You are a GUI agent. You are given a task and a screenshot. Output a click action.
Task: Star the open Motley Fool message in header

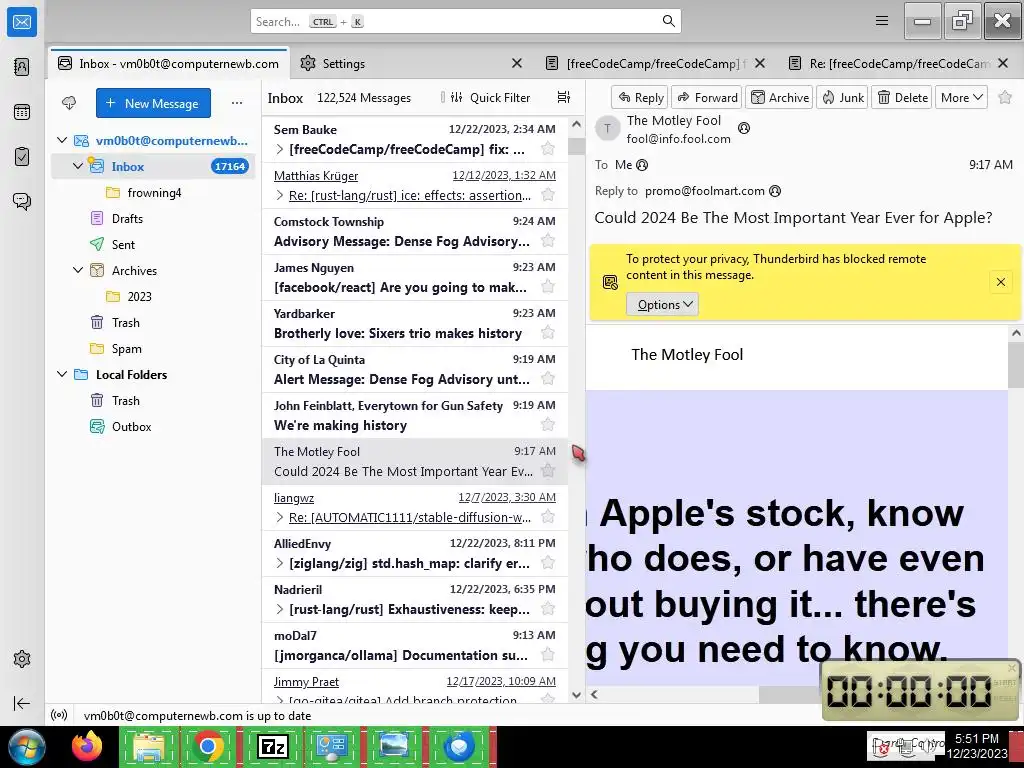click(1005, 97)
